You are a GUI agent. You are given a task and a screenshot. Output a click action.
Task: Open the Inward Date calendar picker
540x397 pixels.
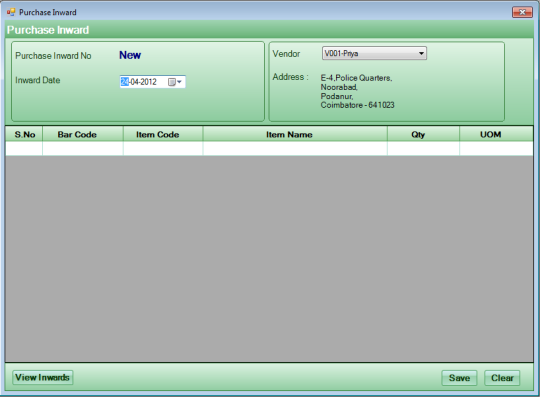pyautogui.click(x=175, y=82)
